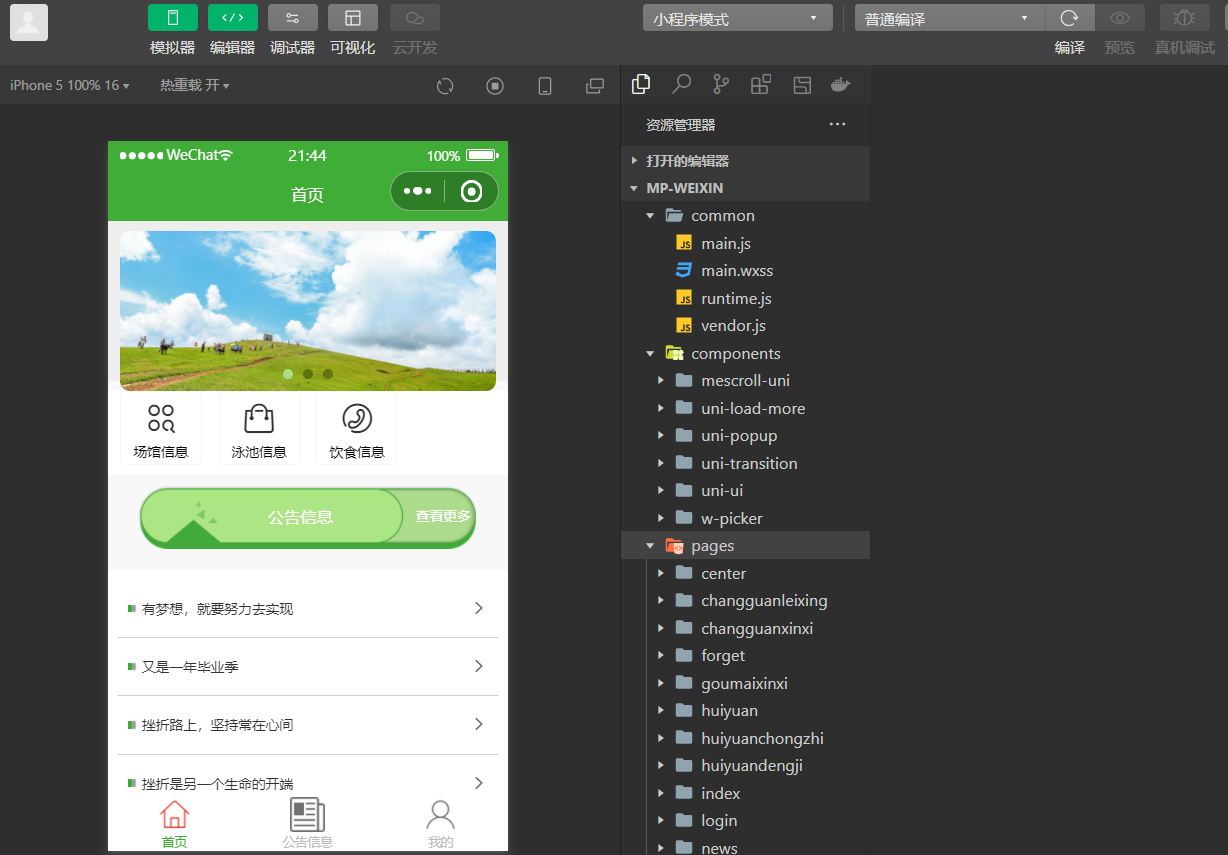Expand the forget folder
Screen dimensions: 1228x855
745,655
